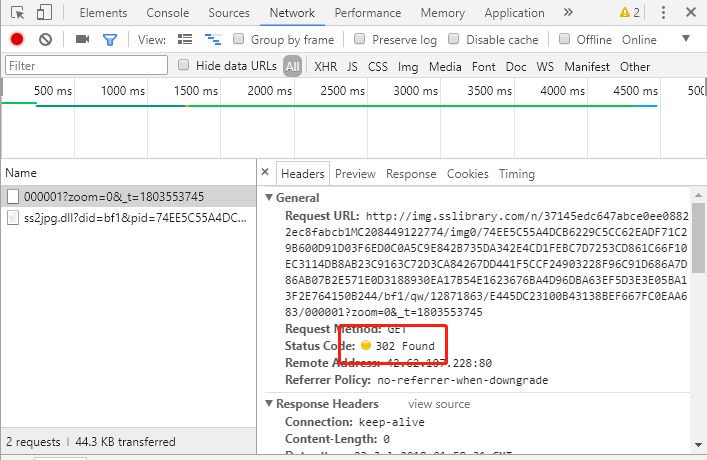Click the view source link

pyautogui.click(x=438, y=404)
